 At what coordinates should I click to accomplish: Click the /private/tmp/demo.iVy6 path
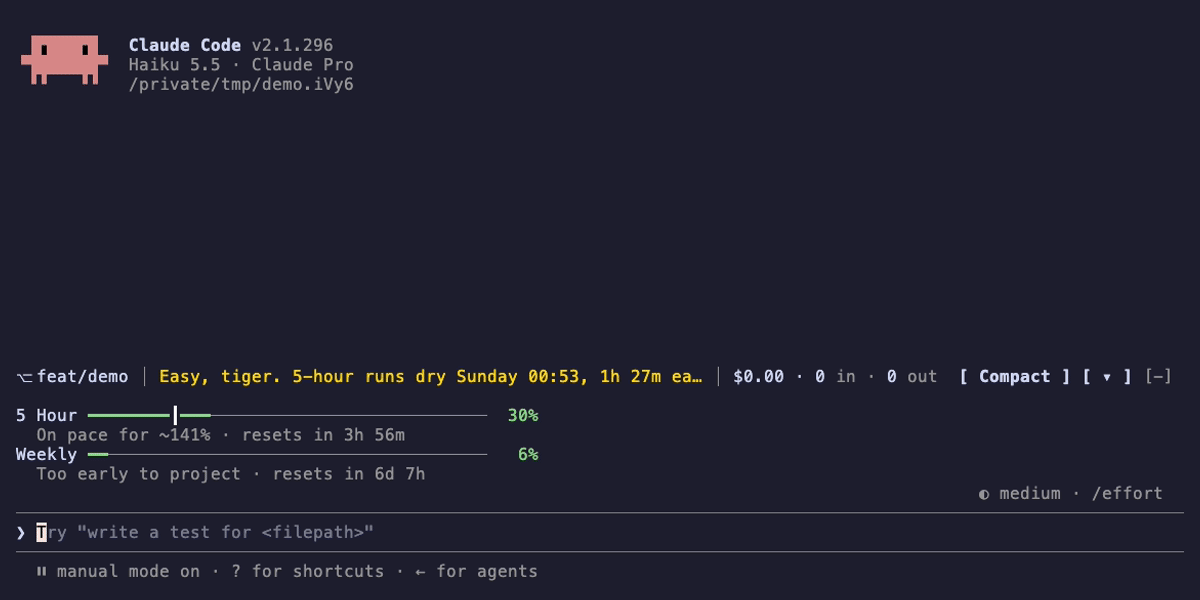(241, 84)
